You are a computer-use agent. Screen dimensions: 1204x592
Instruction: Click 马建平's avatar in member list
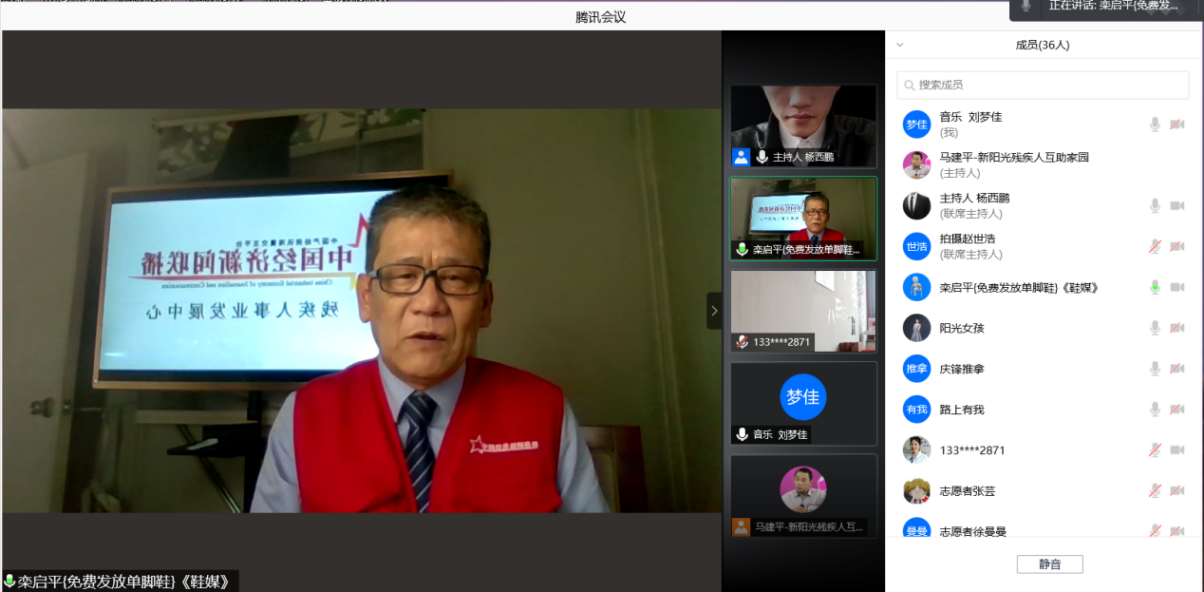917,165
